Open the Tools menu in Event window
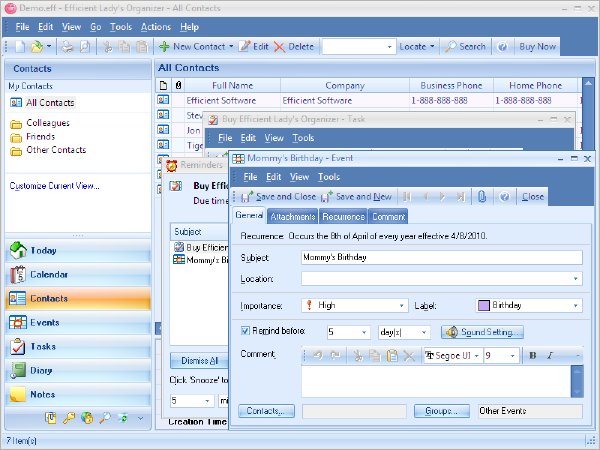Image resolution: width=600 pixels, height=450 pixels. 329,177
